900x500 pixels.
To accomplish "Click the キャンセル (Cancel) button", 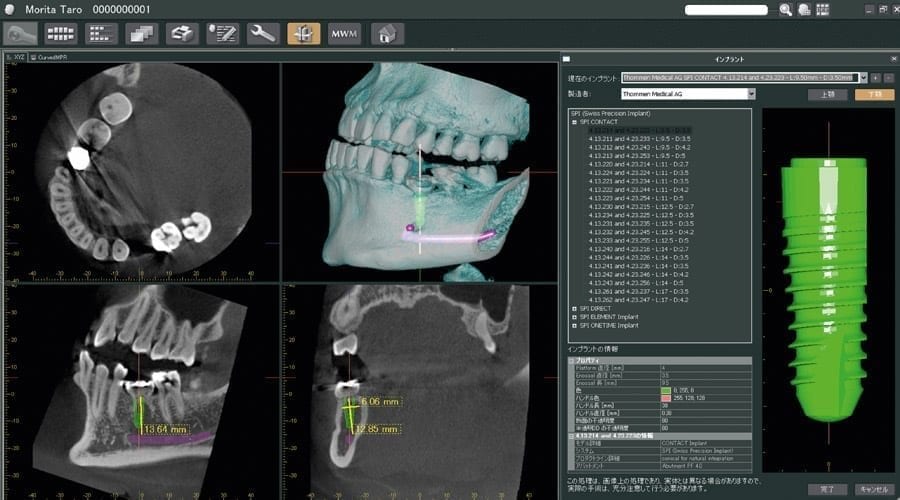I will (x=873, y=489).
